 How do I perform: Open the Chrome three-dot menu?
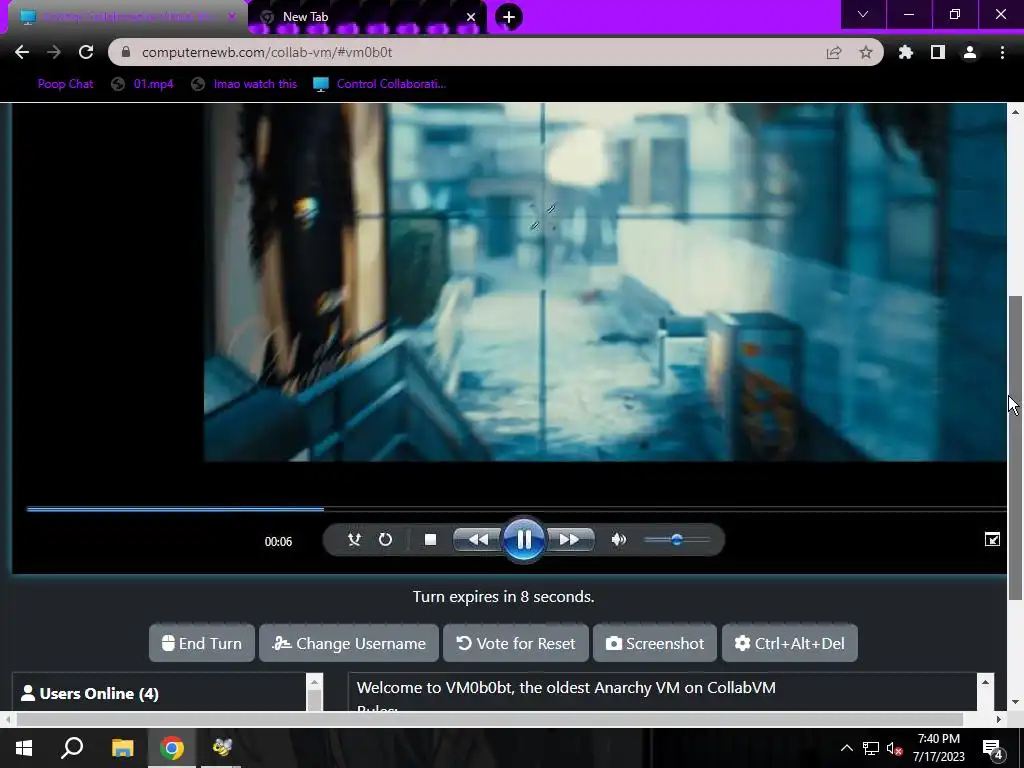1002,52
